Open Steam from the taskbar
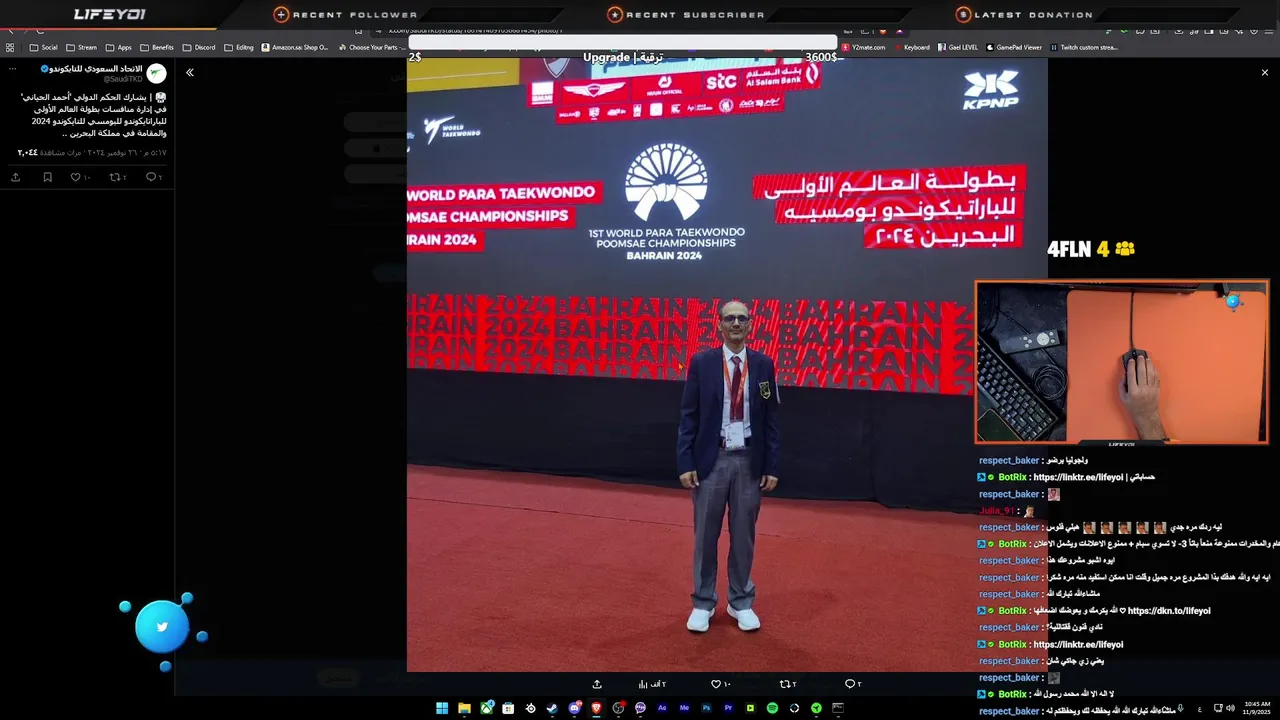 pyautogui.click(x=552, y=708)
